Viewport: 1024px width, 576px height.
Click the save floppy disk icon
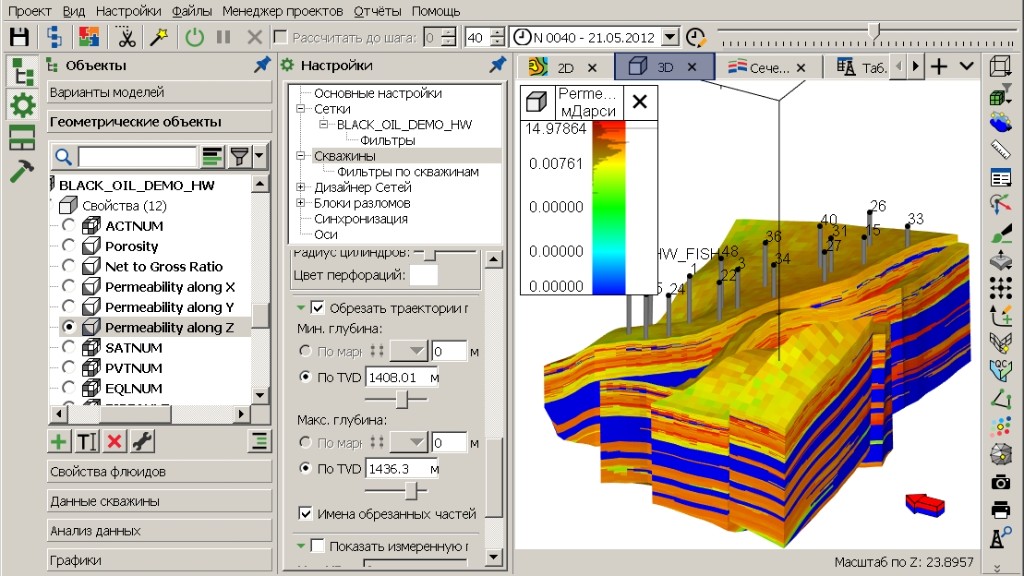coord(19,37)
